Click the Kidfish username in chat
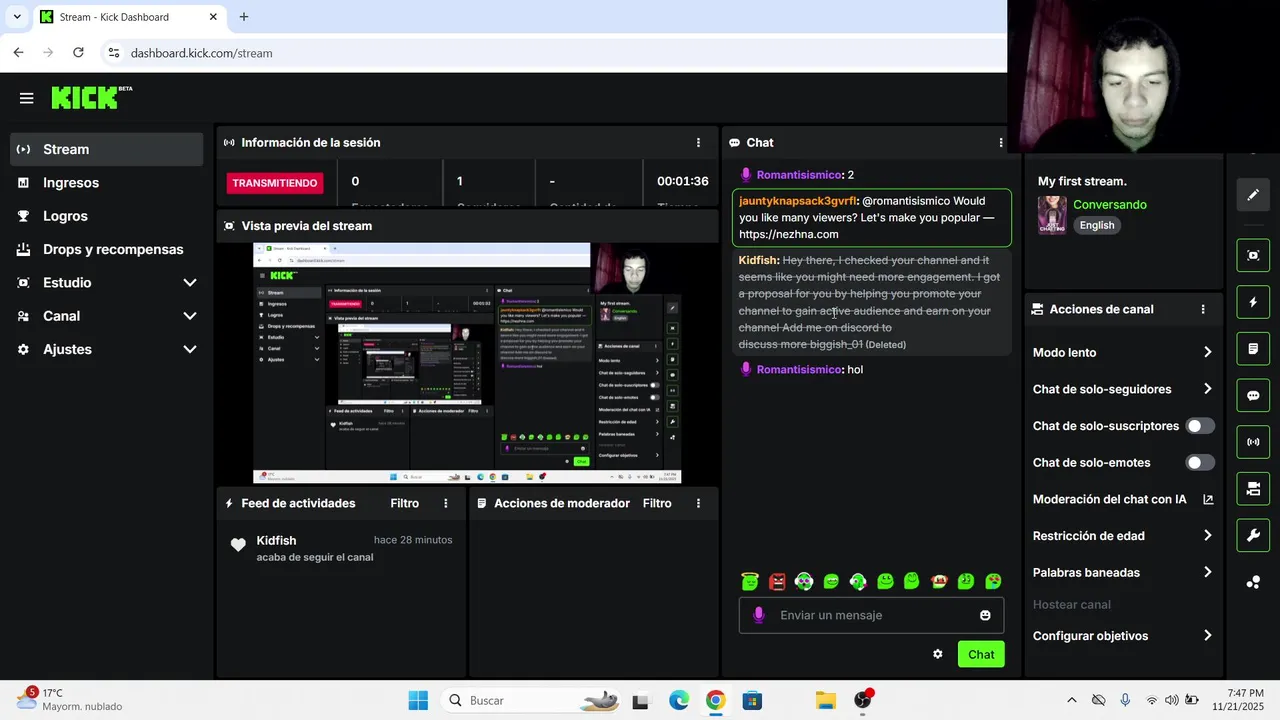 (x=759, y=260)
